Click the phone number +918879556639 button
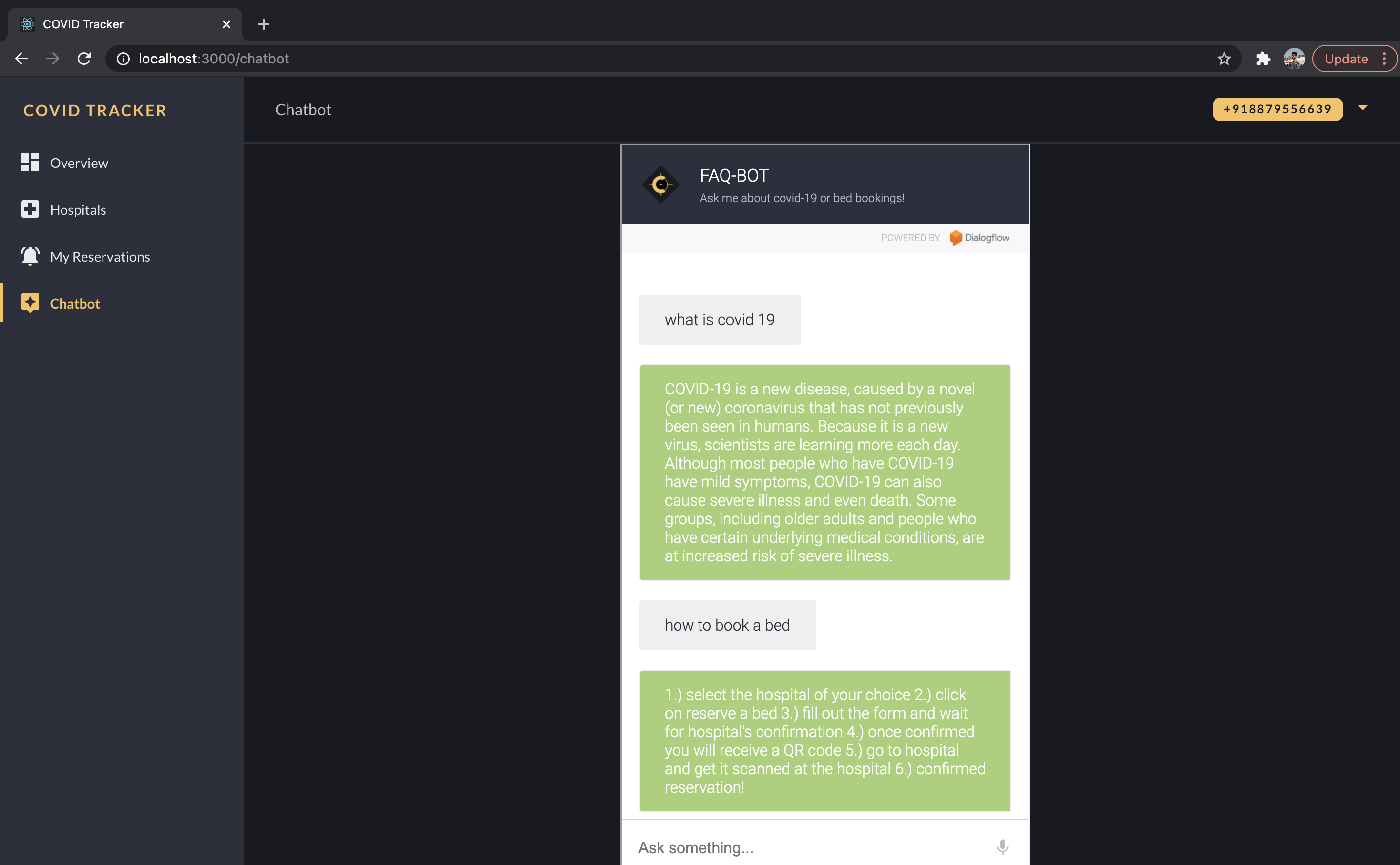The height and width of the screenshot is (865, 1400). click(x=1277, y=109)
